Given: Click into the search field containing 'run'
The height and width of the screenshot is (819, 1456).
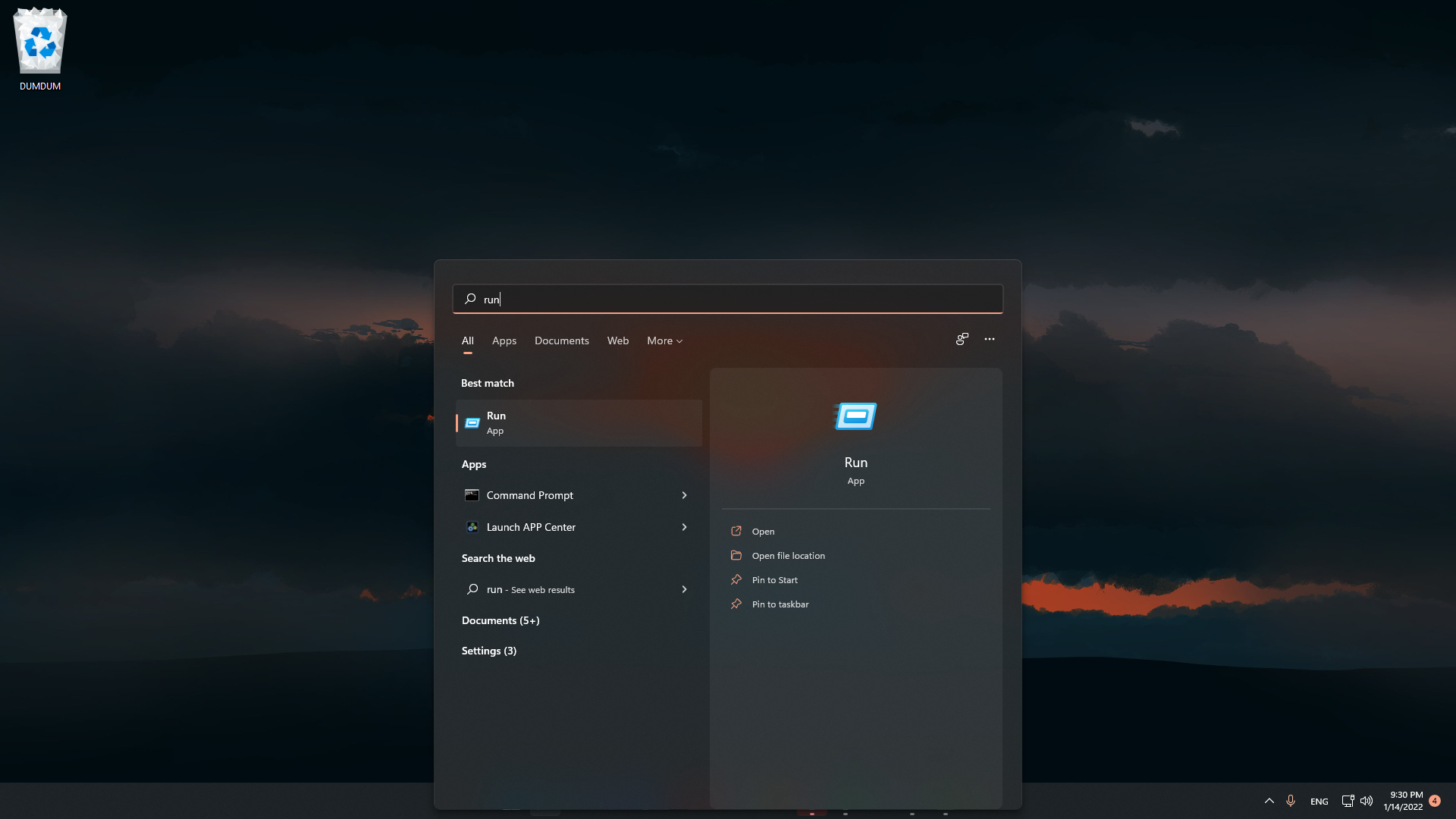Looking at the screenshot, I should [x=728, y=299].
